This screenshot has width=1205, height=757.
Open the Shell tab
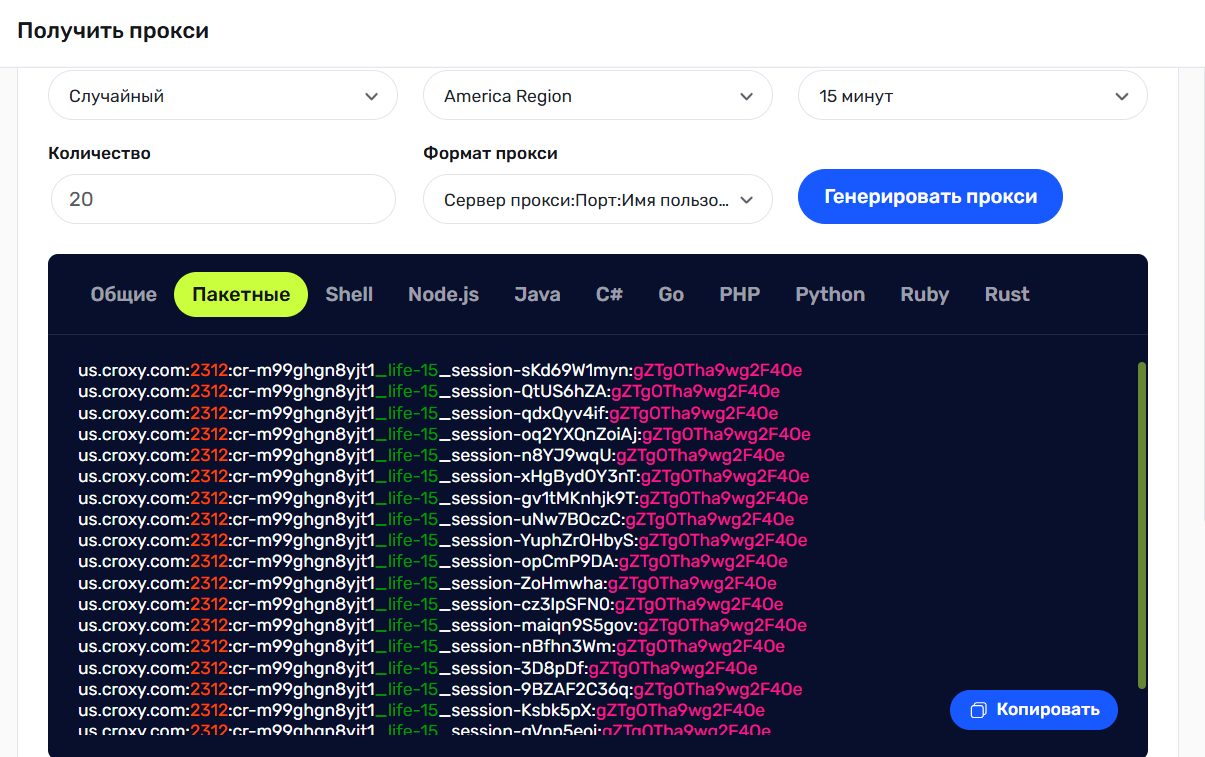349,294
